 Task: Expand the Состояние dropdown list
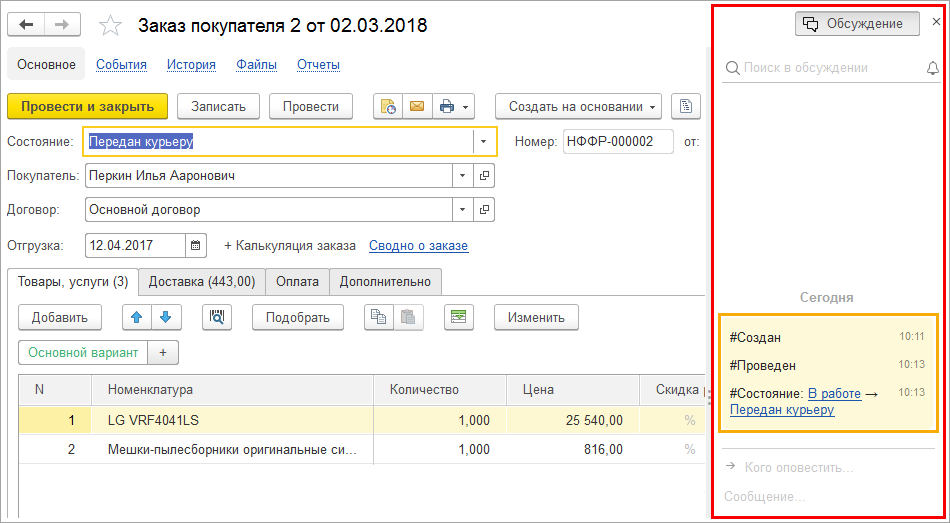tap(484, 141)
